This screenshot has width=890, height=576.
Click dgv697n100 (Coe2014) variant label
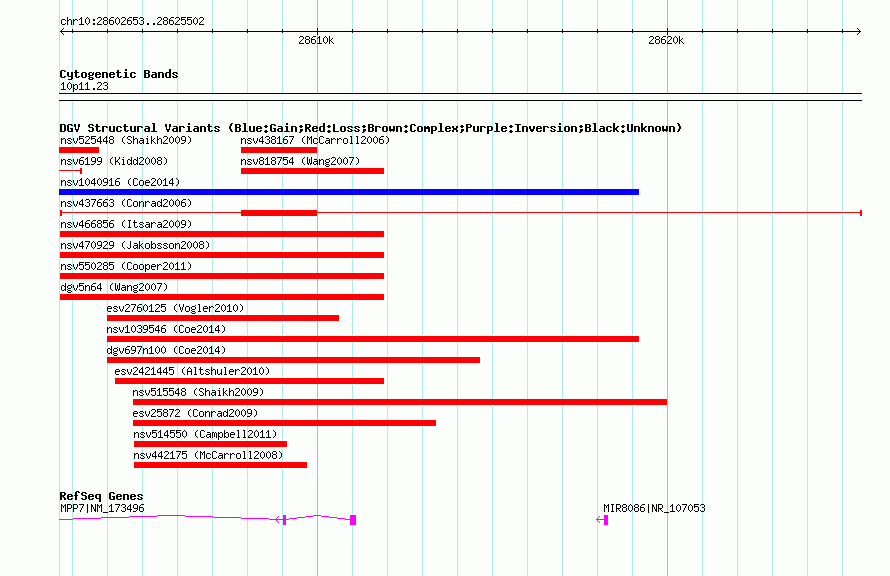pos(166,350)
